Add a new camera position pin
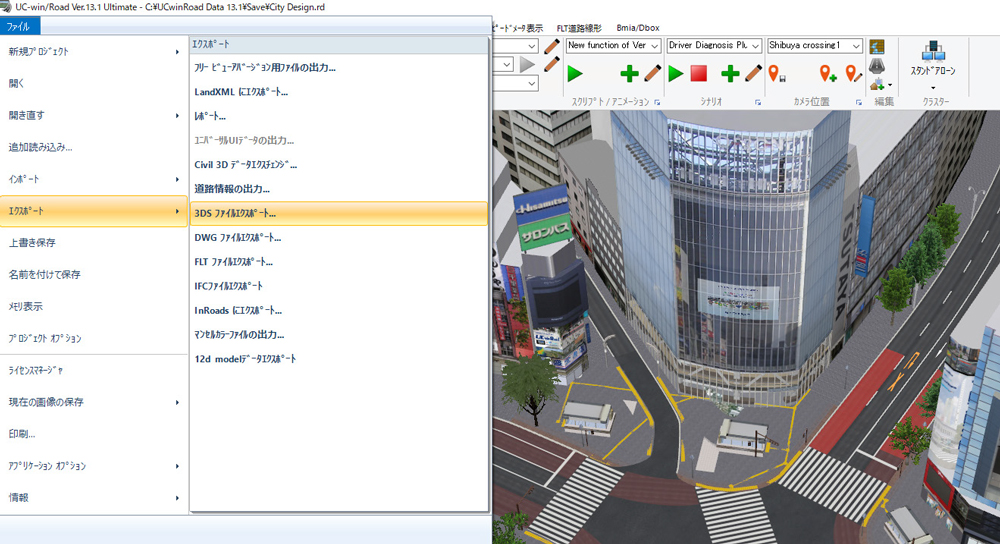The image size is (1000, 544). click(x=828, y=73)
